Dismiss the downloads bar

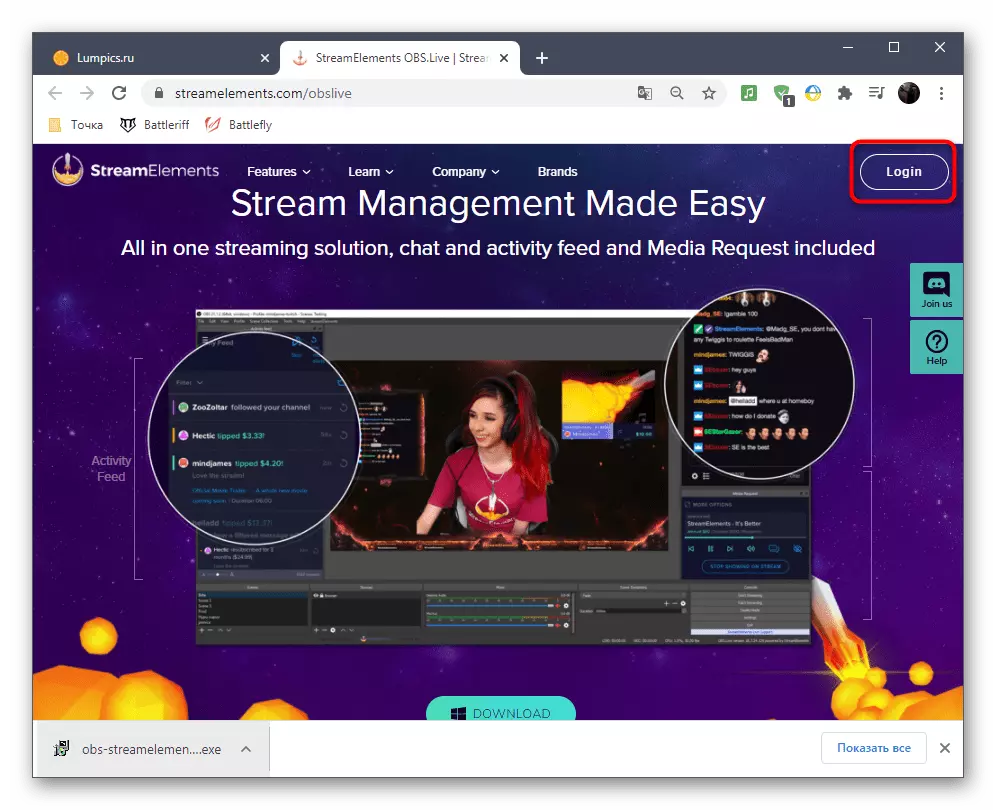coord(945,748)
